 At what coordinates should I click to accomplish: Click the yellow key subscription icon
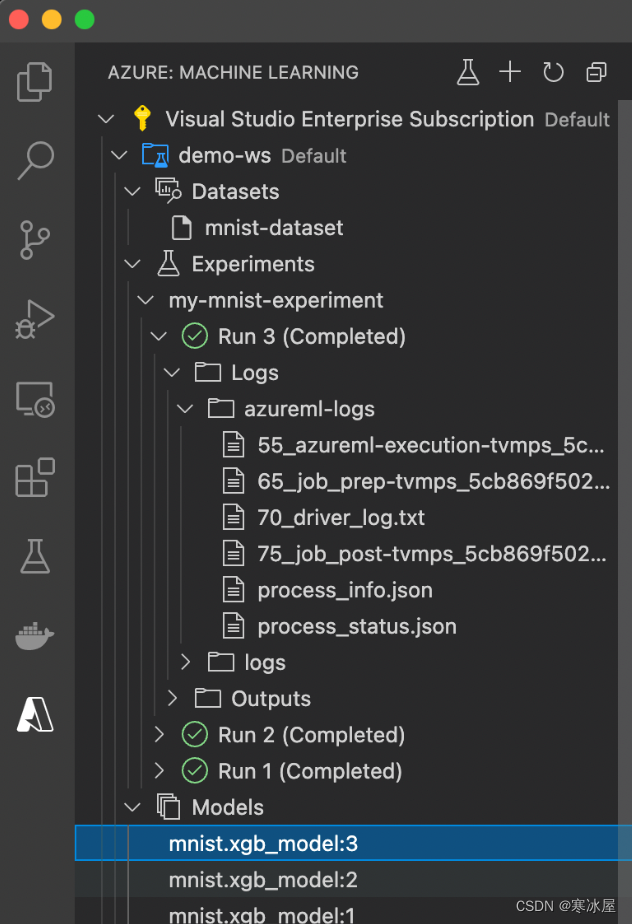pos(142,118)
